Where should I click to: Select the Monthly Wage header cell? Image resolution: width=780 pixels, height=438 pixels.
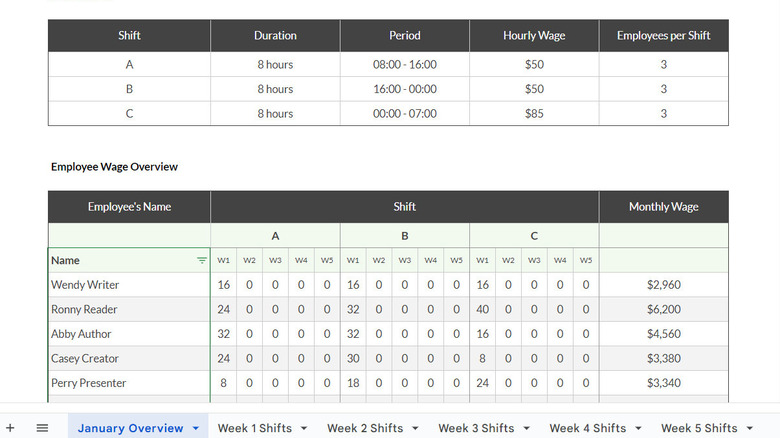click(663, 207)
